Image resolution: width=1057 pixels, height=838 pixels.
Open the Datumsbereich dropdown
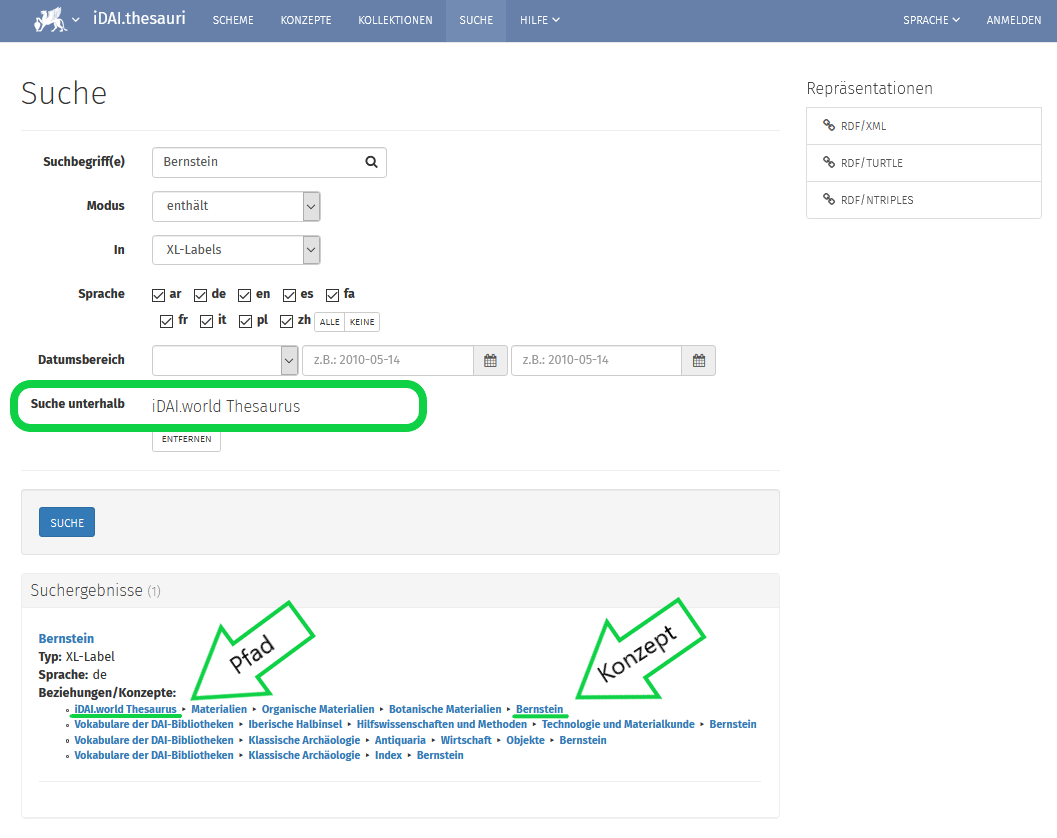225,361
